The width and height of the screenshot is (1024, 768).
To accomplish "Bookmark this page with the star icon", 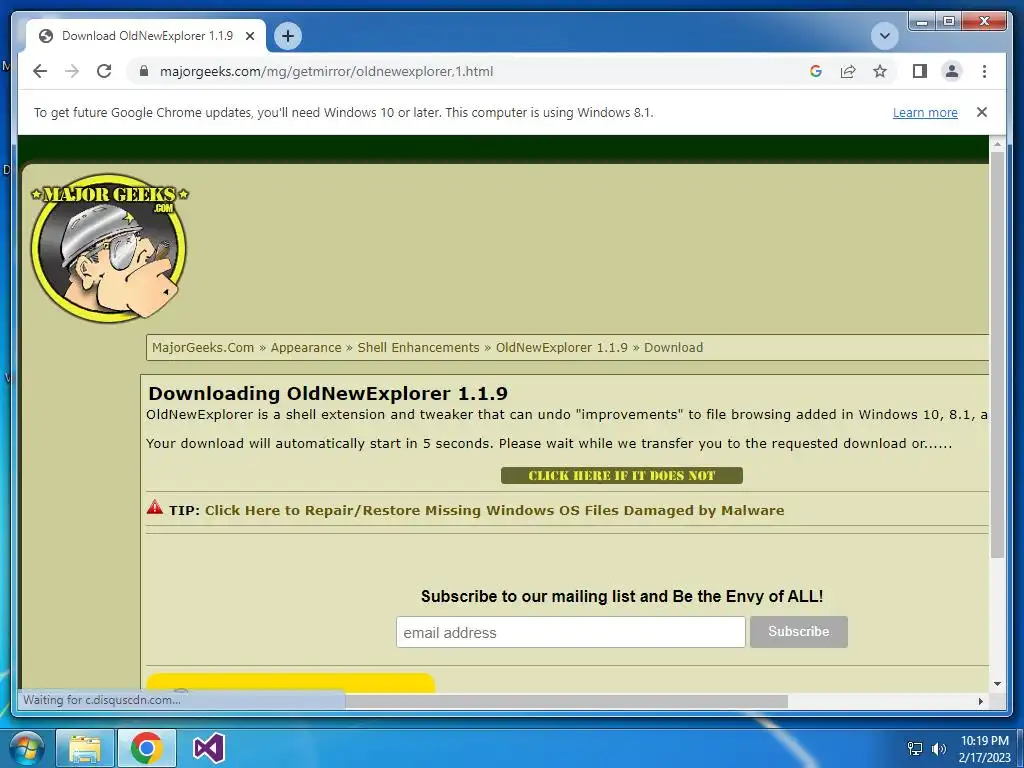I will coord(880,71).
